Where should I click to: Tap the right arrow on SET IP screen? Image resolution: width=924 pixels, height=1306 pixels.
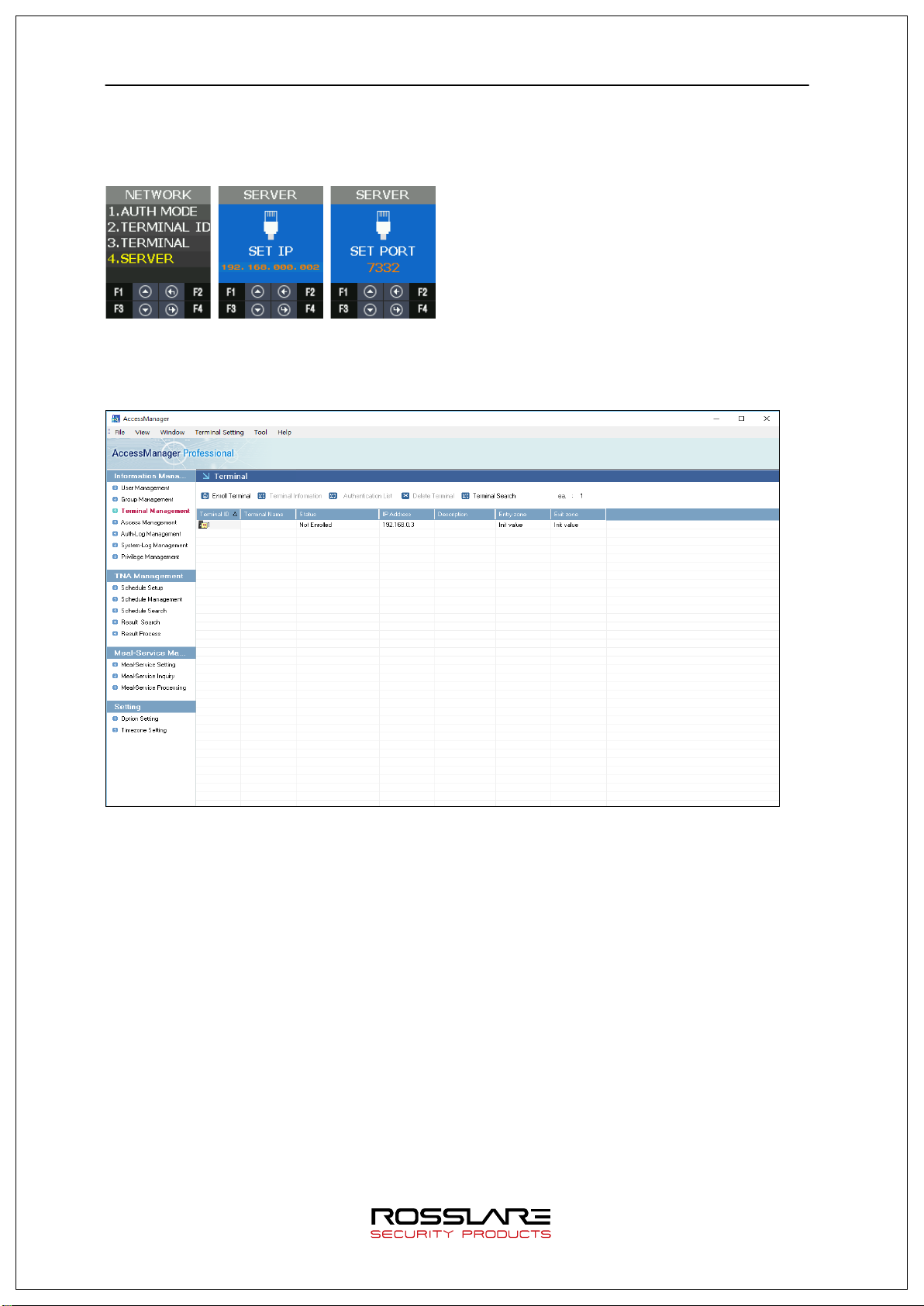[x=284, y=310]
